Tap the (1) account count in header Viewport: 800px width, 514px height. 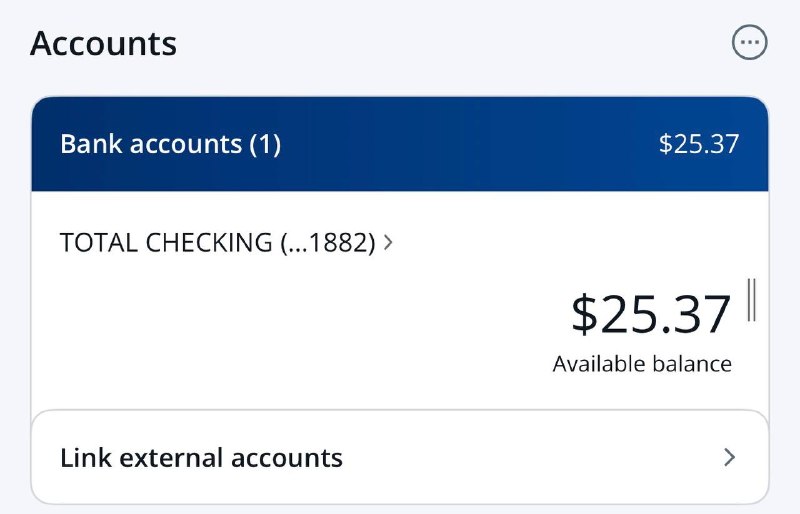tap(264, 144)
